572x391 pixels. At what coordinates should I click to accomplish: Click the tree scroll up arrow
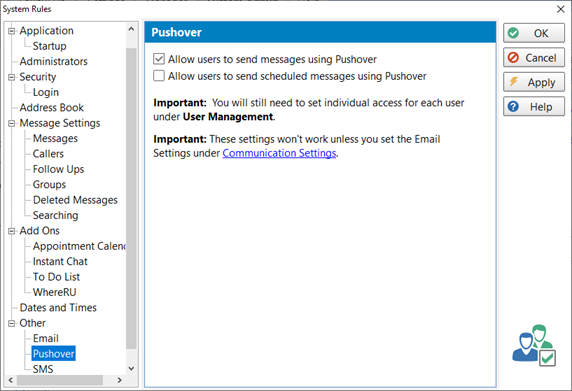(x=131, y=29)
